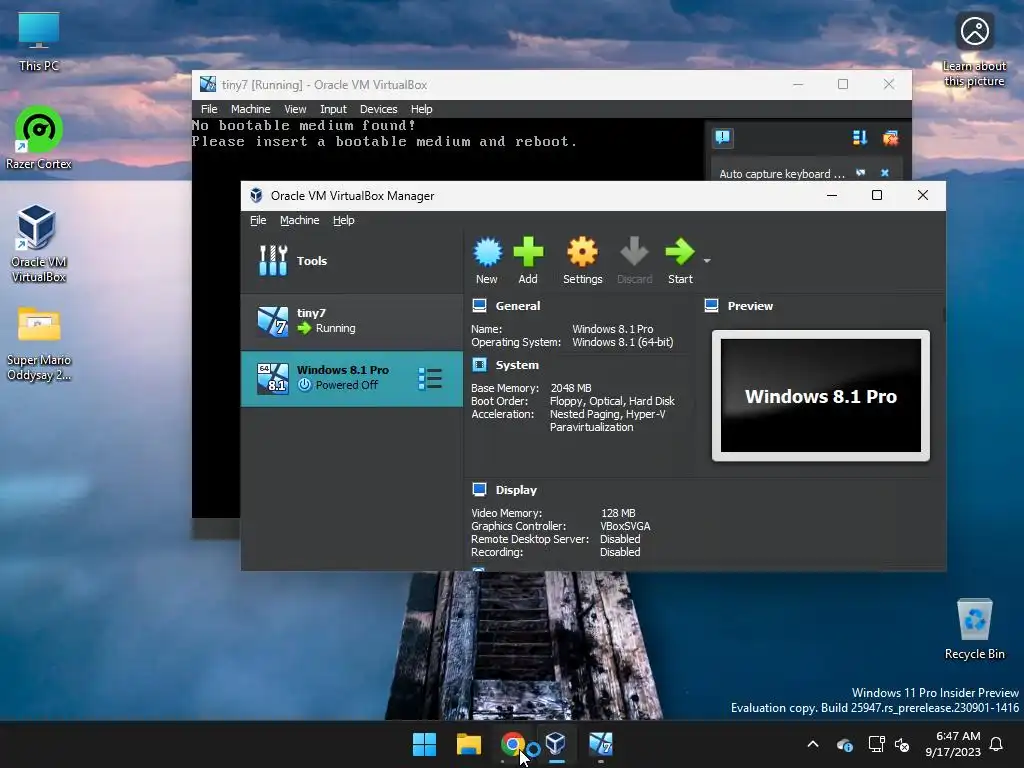Click the General section header icon
Image resolution: width=1024 pixels, height=768 pixels.
tap(479, 306)
